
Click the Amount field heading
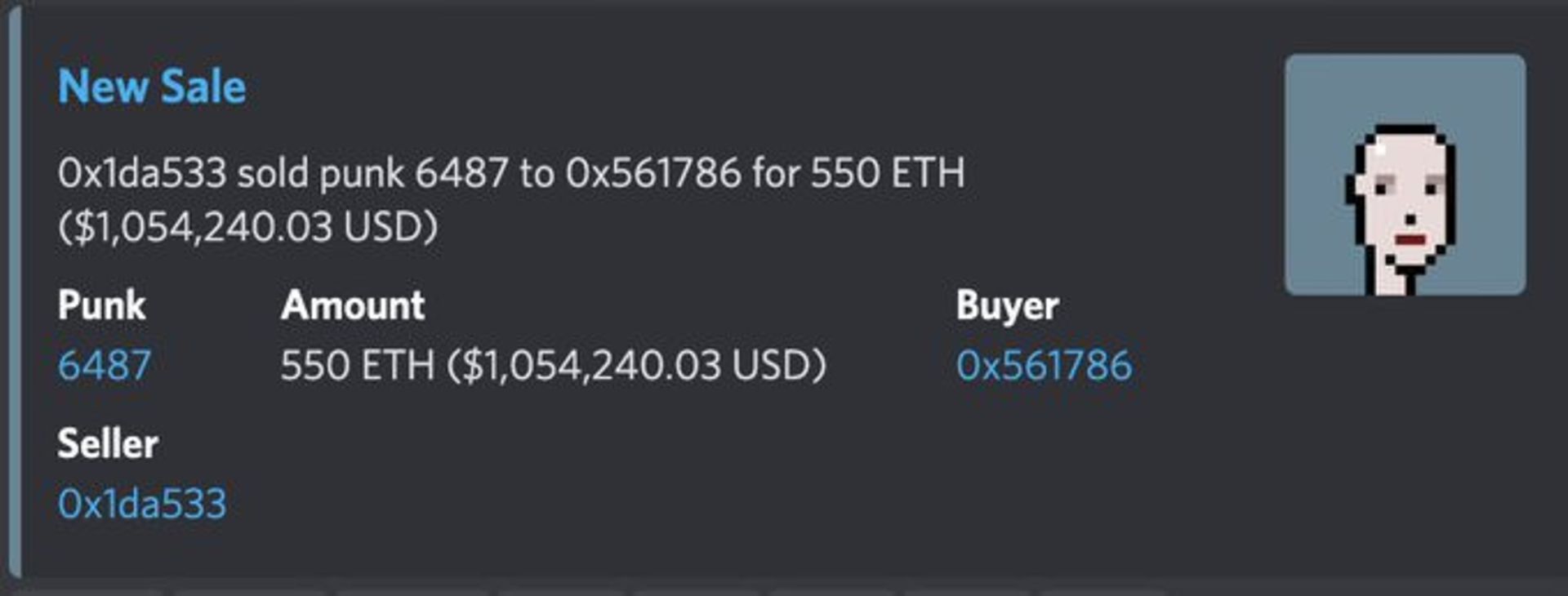click(x=353, y=306)
